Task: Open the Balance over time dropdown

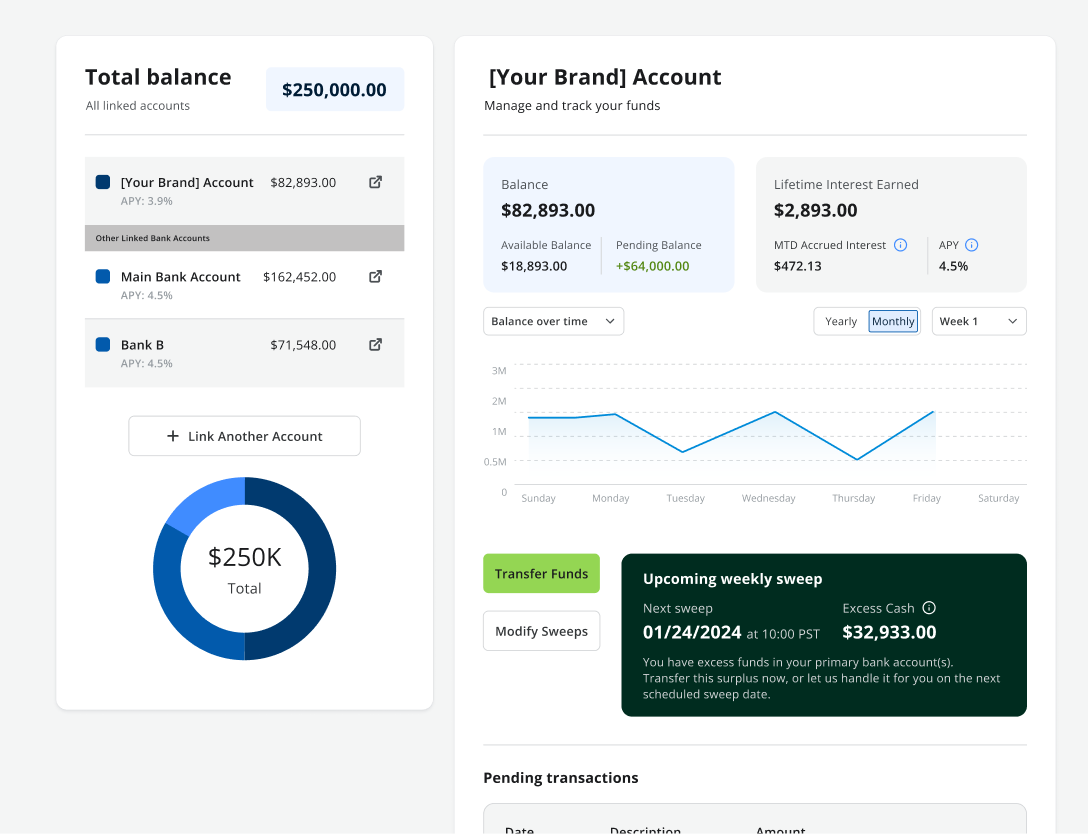Action: point(553,321)
